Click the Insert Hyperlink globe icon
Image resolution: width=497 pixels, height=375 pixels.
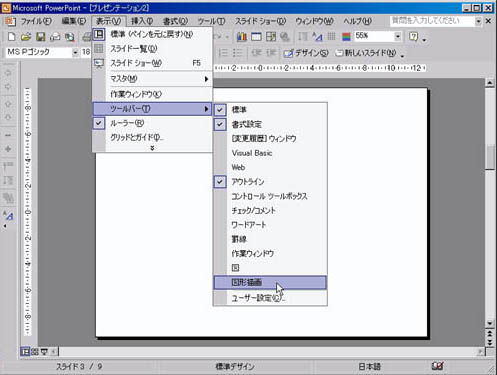coord(285,36)
